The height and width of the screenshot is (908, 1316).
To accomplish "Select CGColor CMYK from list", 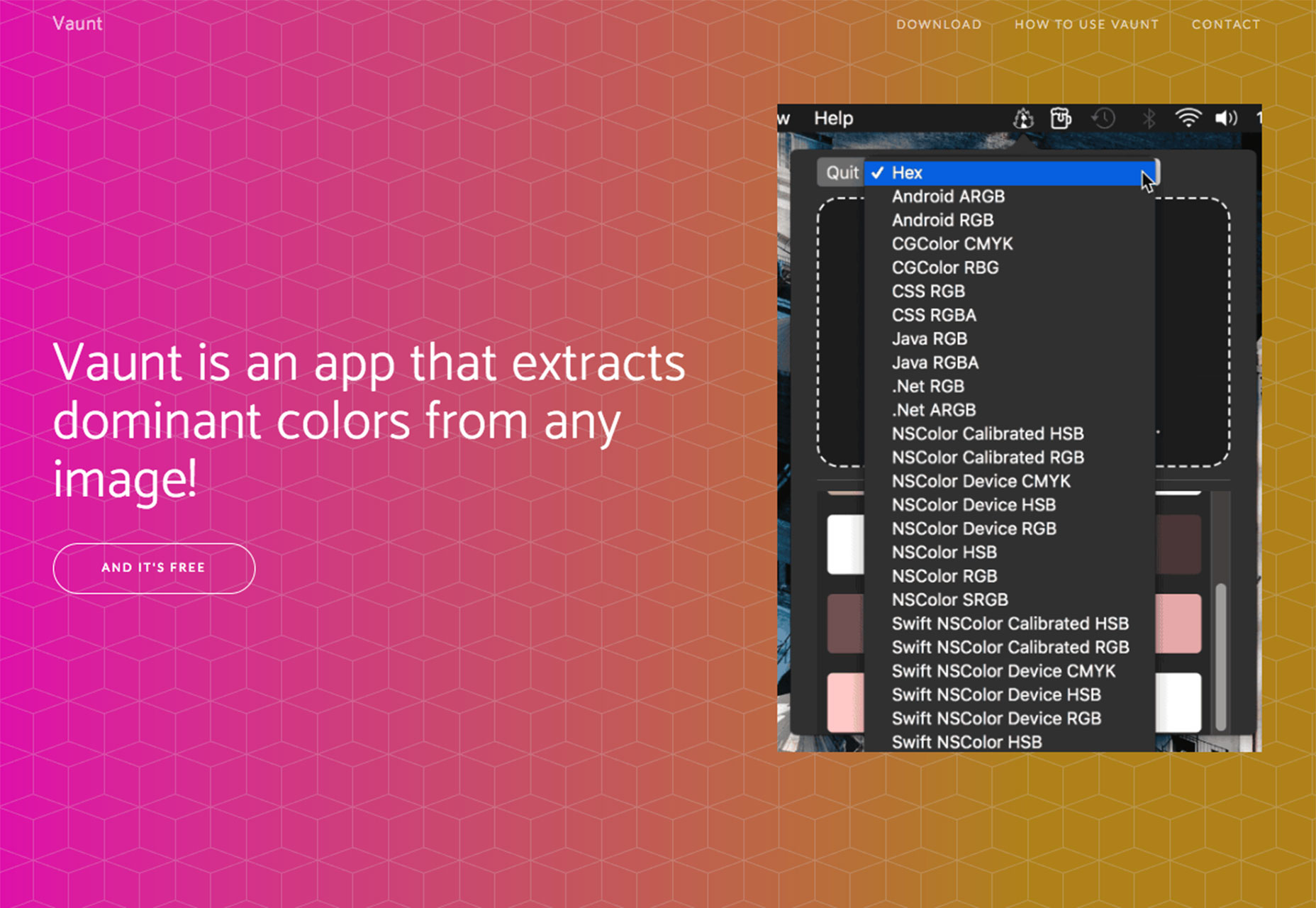I will pyautogui.click(x=1010, y=244).
